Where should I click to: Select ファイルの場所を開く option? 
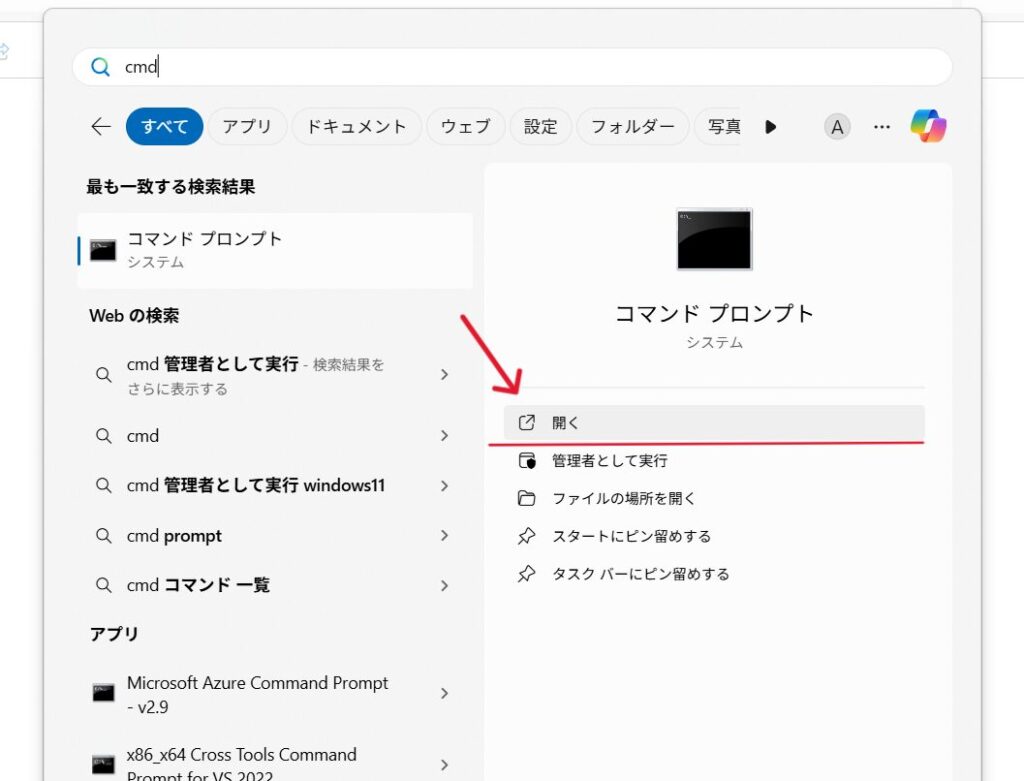(x=623, y=498)
